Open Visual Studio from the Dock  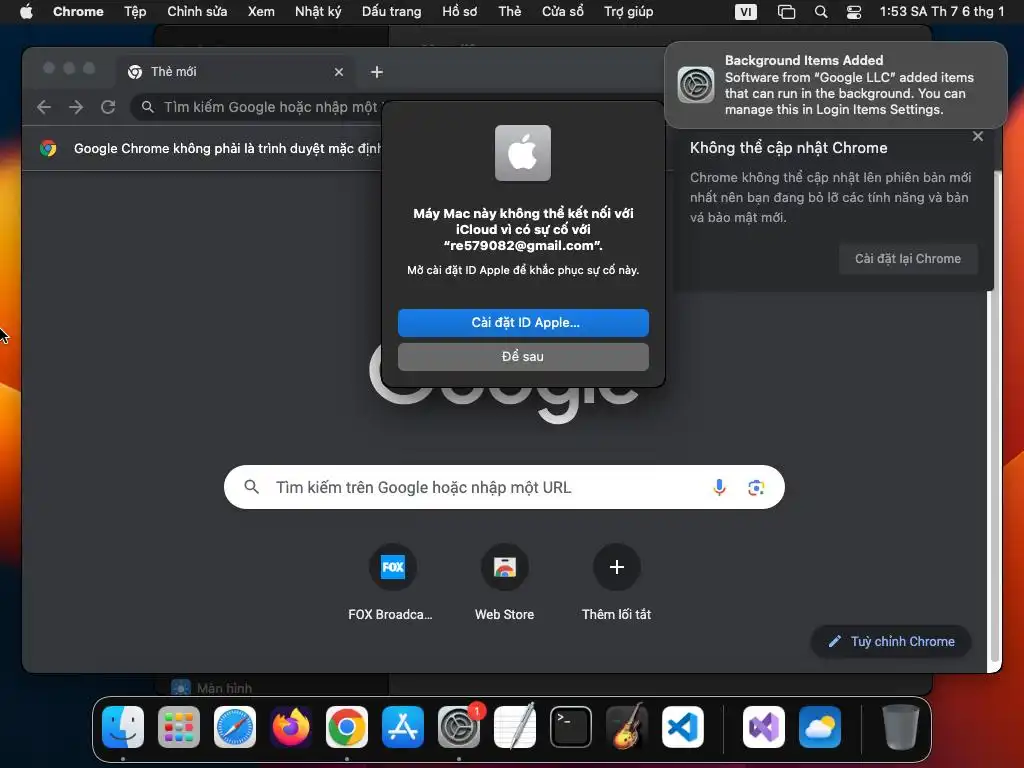764,727
